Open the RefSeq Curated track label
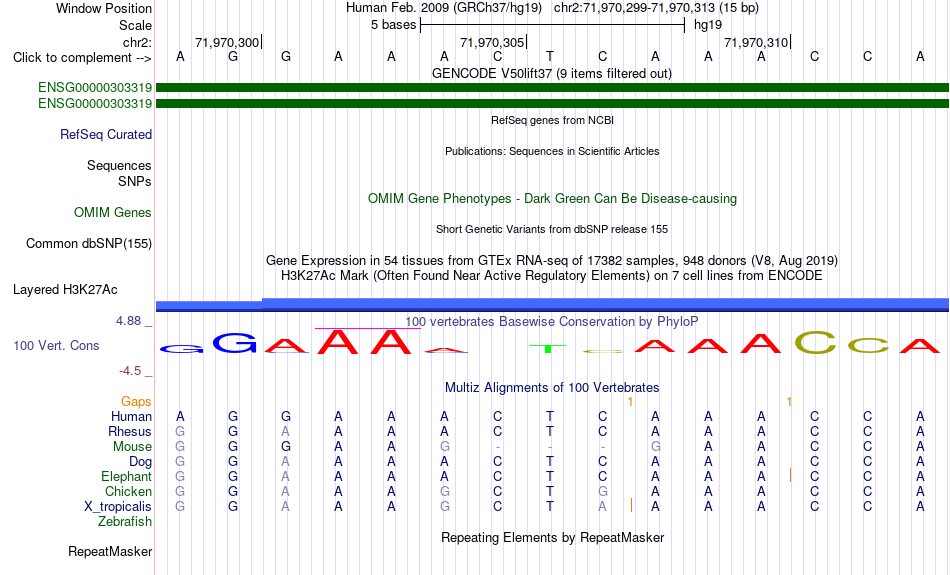 coord(105,135)
